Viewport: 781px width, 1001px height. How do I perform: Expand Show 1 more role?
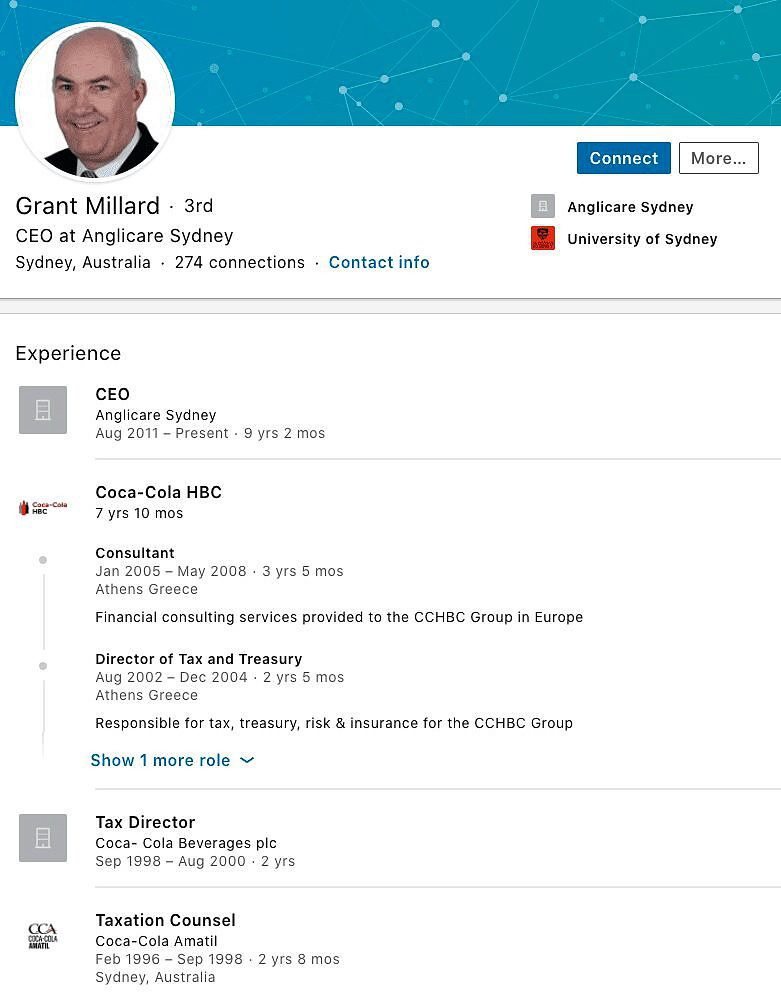pyautogui.click(x=160, y=760)
